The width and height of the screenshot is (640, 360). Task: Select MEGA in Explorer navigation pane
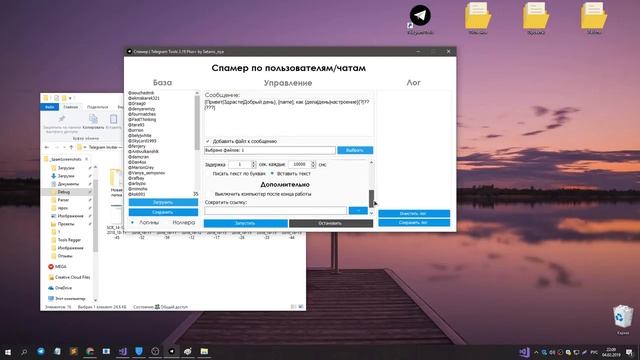coord(57,267)
